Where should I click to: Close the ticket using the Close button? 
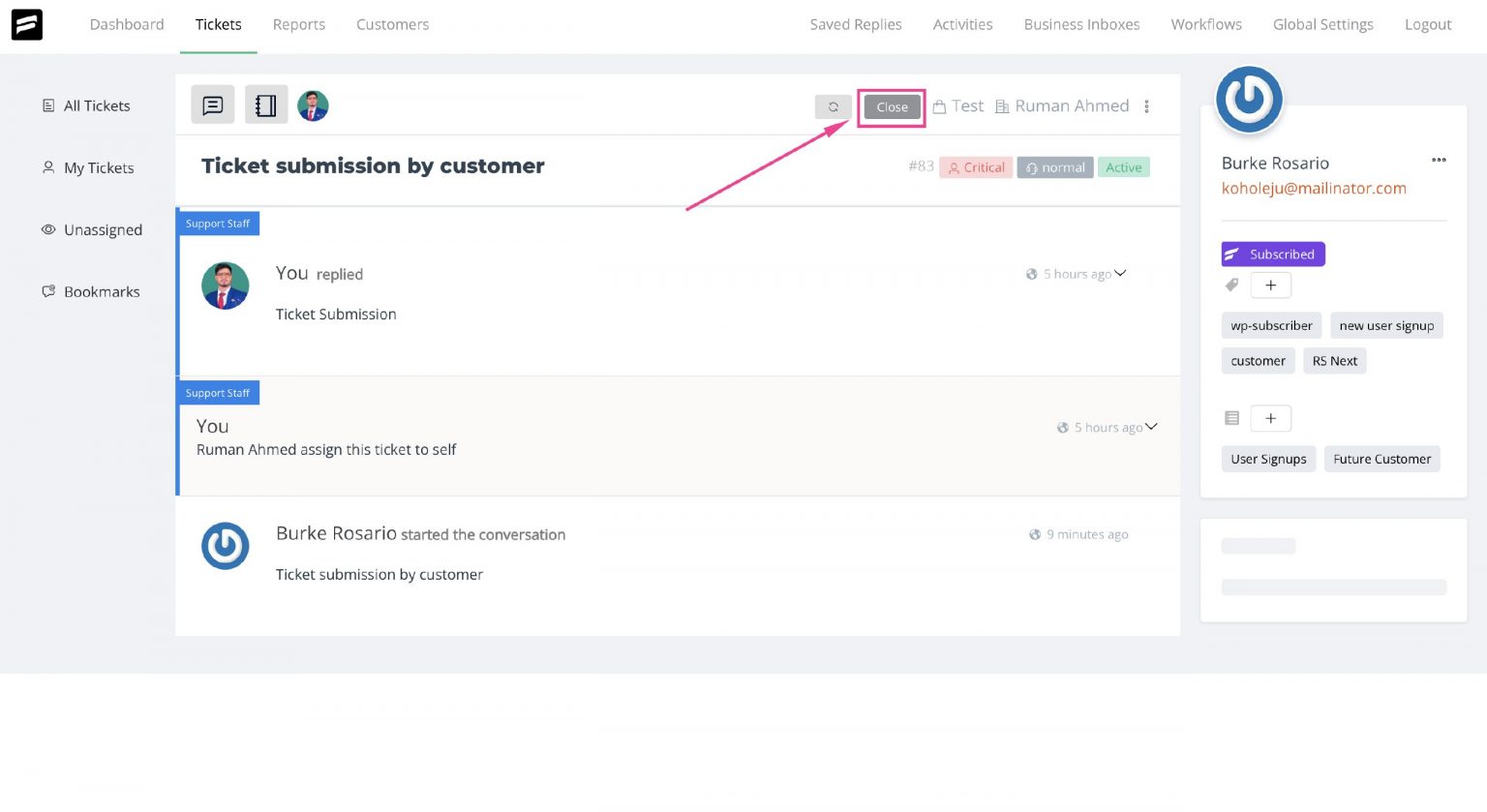click(890, 106)
